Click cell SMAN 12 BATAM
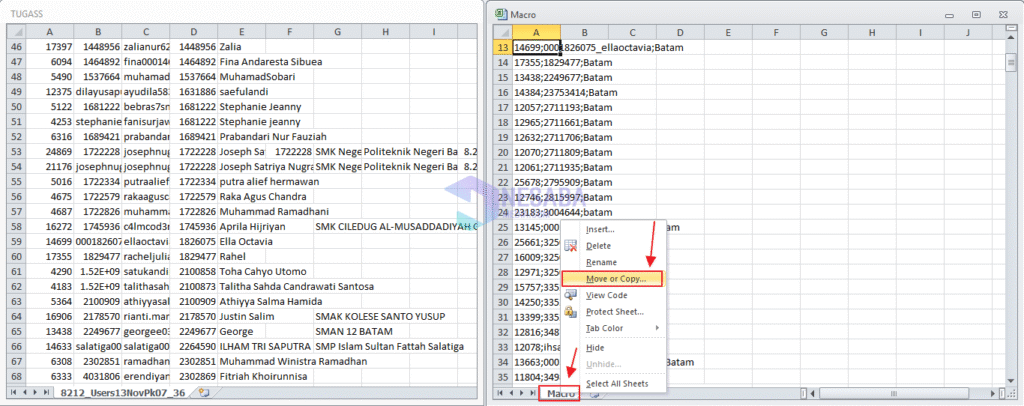This screenshot has height=406, width=1024. [338, 332]
